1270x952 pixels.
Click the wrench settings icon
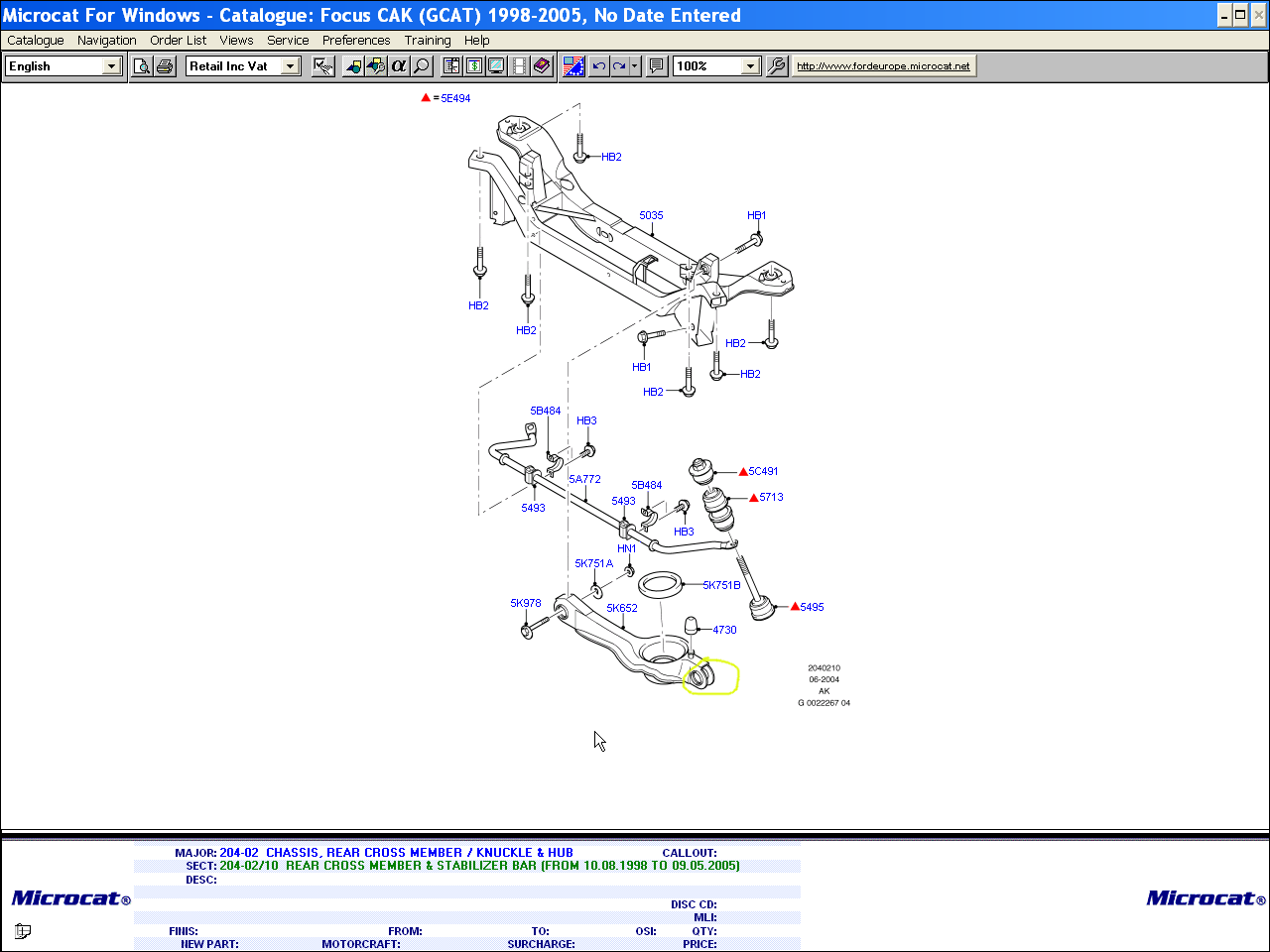pyautogui.click(x=777, y=66)
